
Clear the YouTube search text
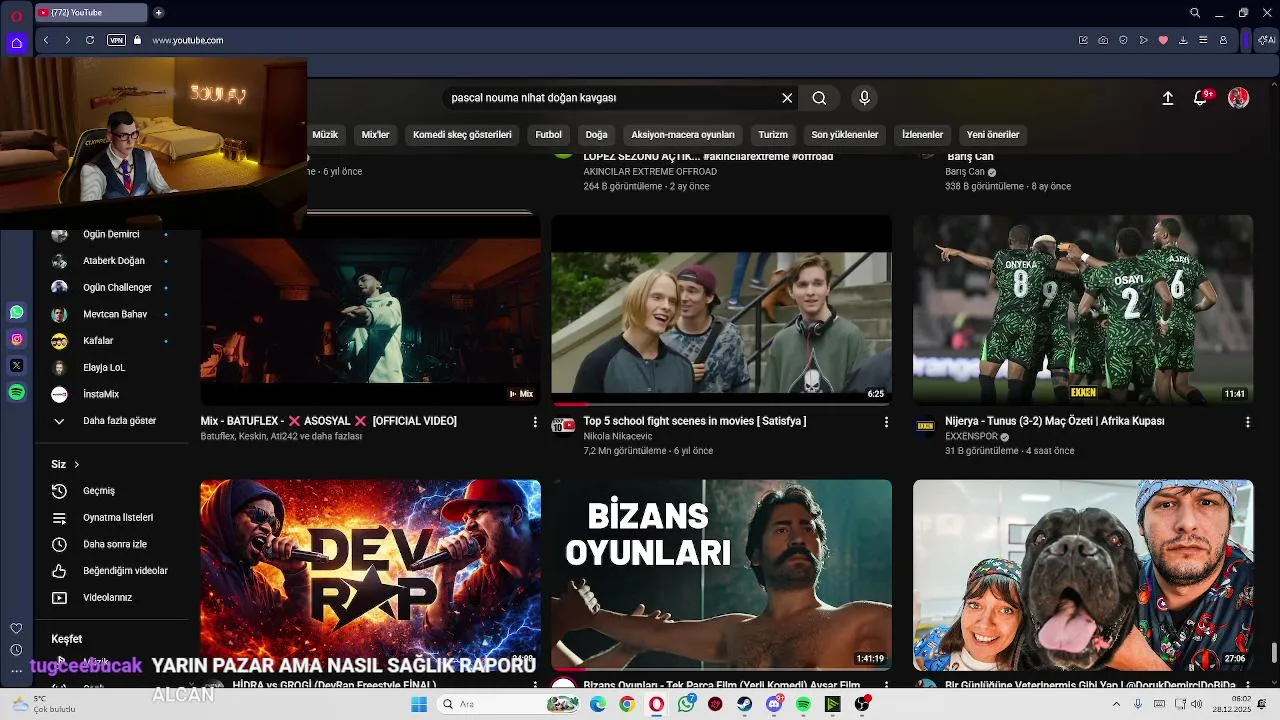tap(787, 98)
